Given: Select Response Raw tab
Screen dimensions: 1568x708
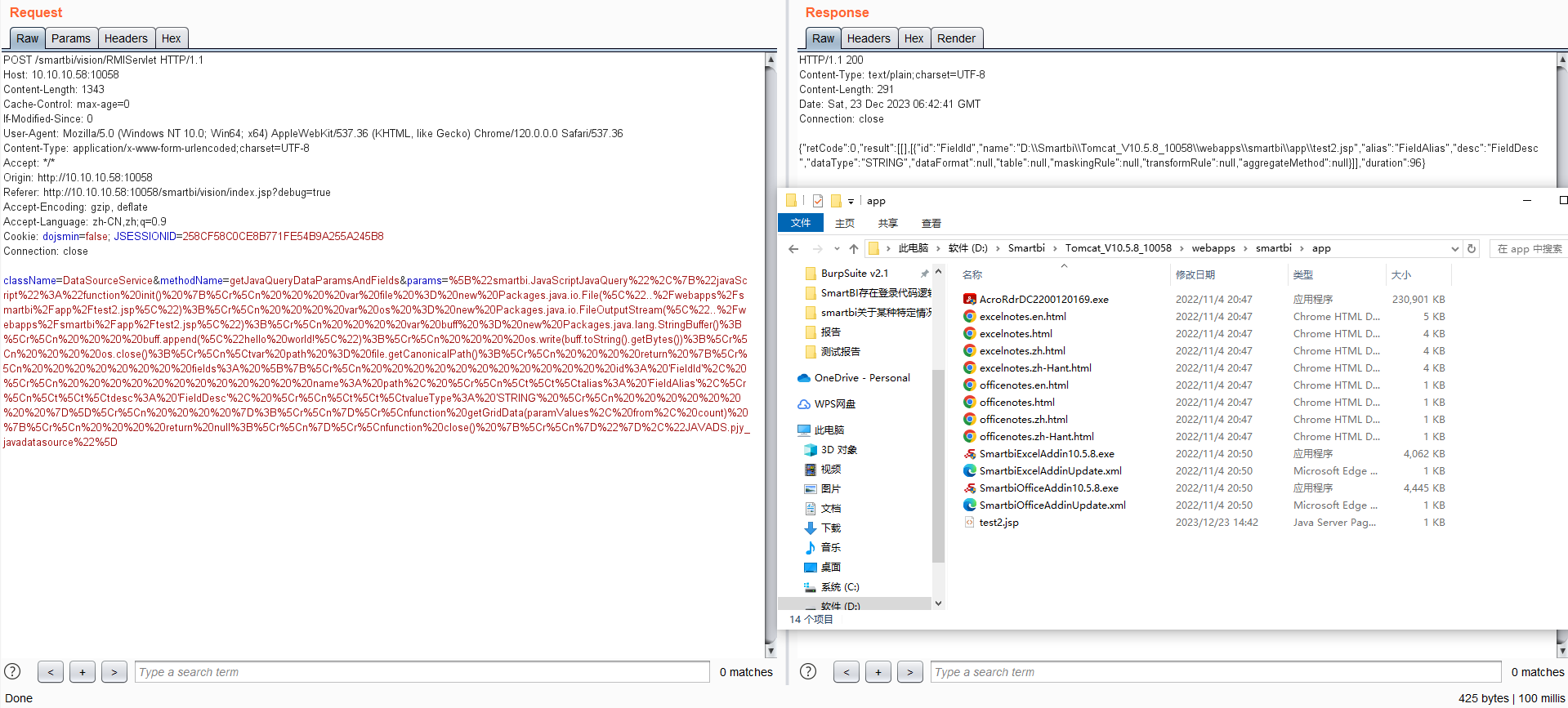Looking at the screenshot, I should 823,38.
